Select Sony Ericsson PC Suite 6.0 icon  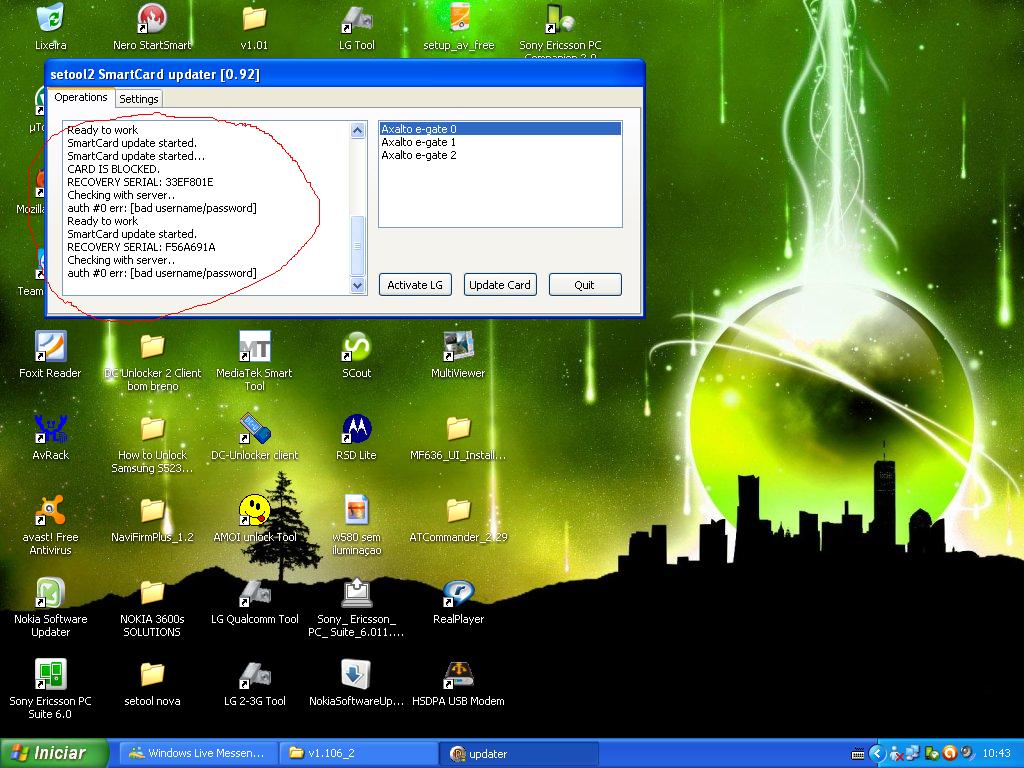click(x=50, y=674)
